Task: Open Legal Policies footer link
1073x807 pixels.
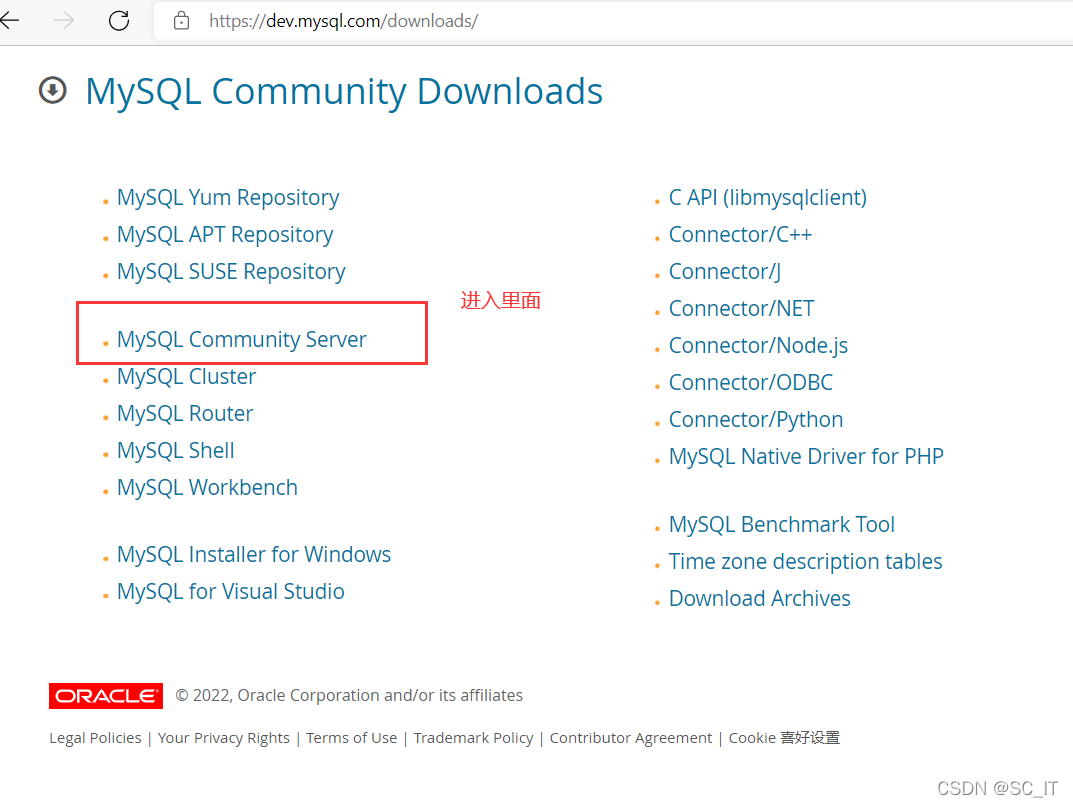Action: point(95,738)
